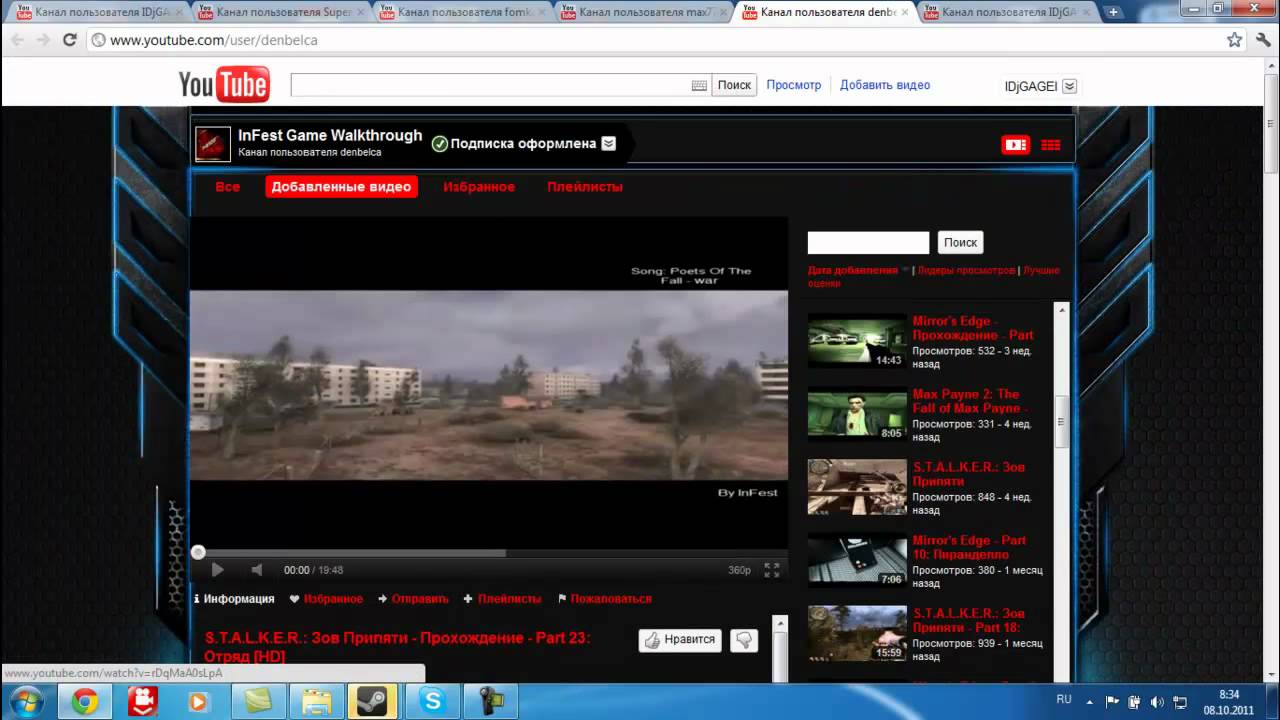
Task: Close the denbelca browser tab
Action: click(904, 12)
